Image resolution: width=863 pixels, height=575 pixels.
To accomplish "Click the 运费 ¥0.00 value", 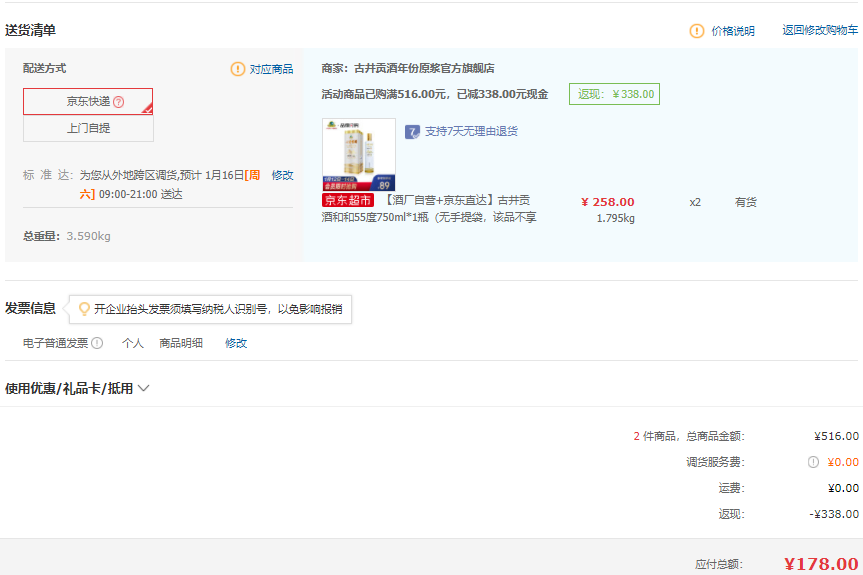I will pyautogui.click(x=843, y=488).
